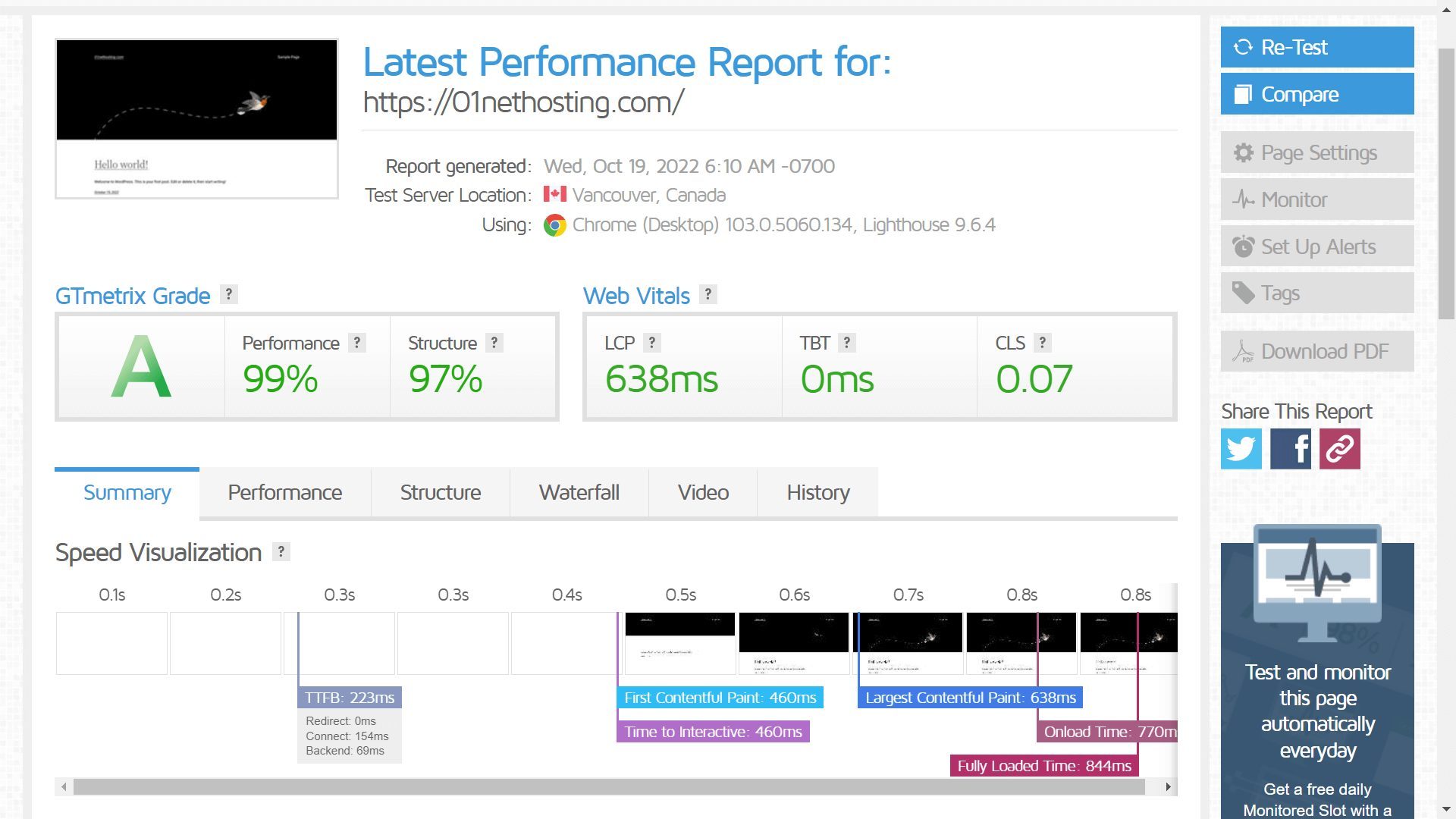1456x819 pixels.
Task: Open the Compare button
Action: (x=1317, y=94)
